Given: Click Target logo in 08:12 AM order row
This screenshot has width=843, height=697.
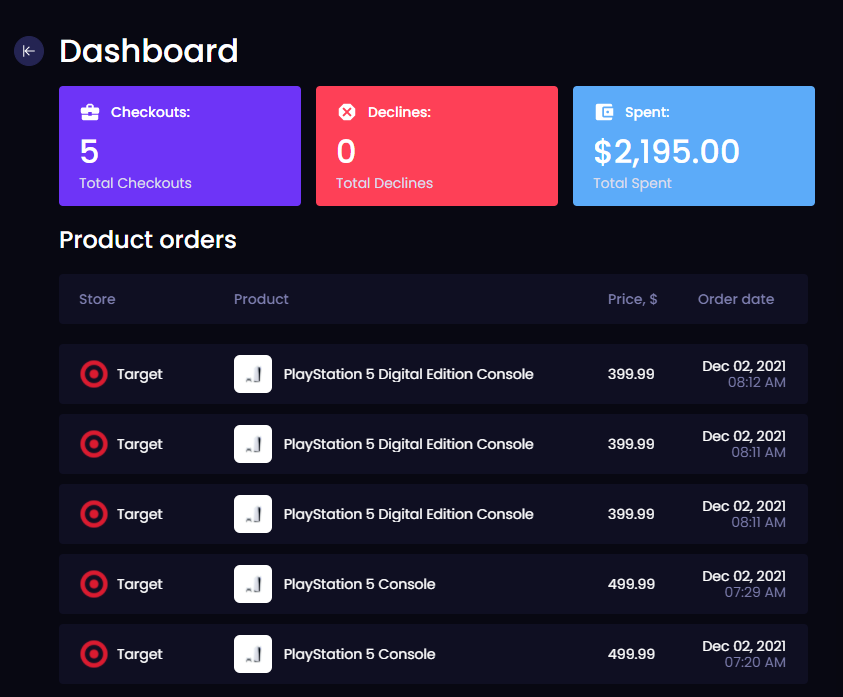Looking at the screenshot, I should [94, 374].
